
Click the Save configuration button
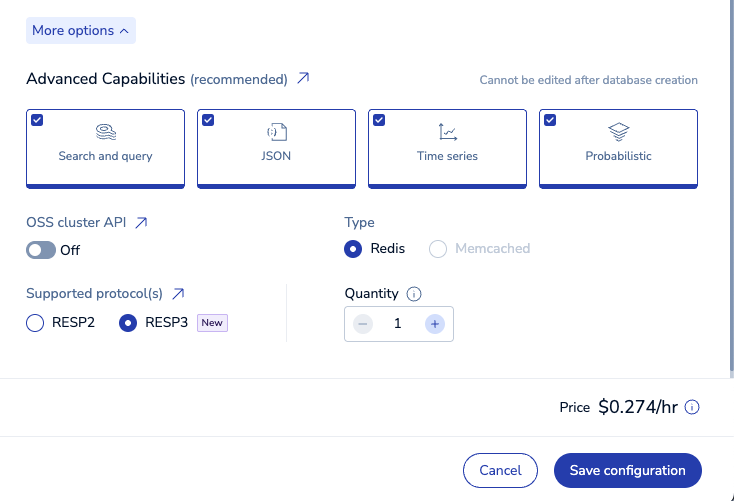pyautogui.click(x=628, y=470)
